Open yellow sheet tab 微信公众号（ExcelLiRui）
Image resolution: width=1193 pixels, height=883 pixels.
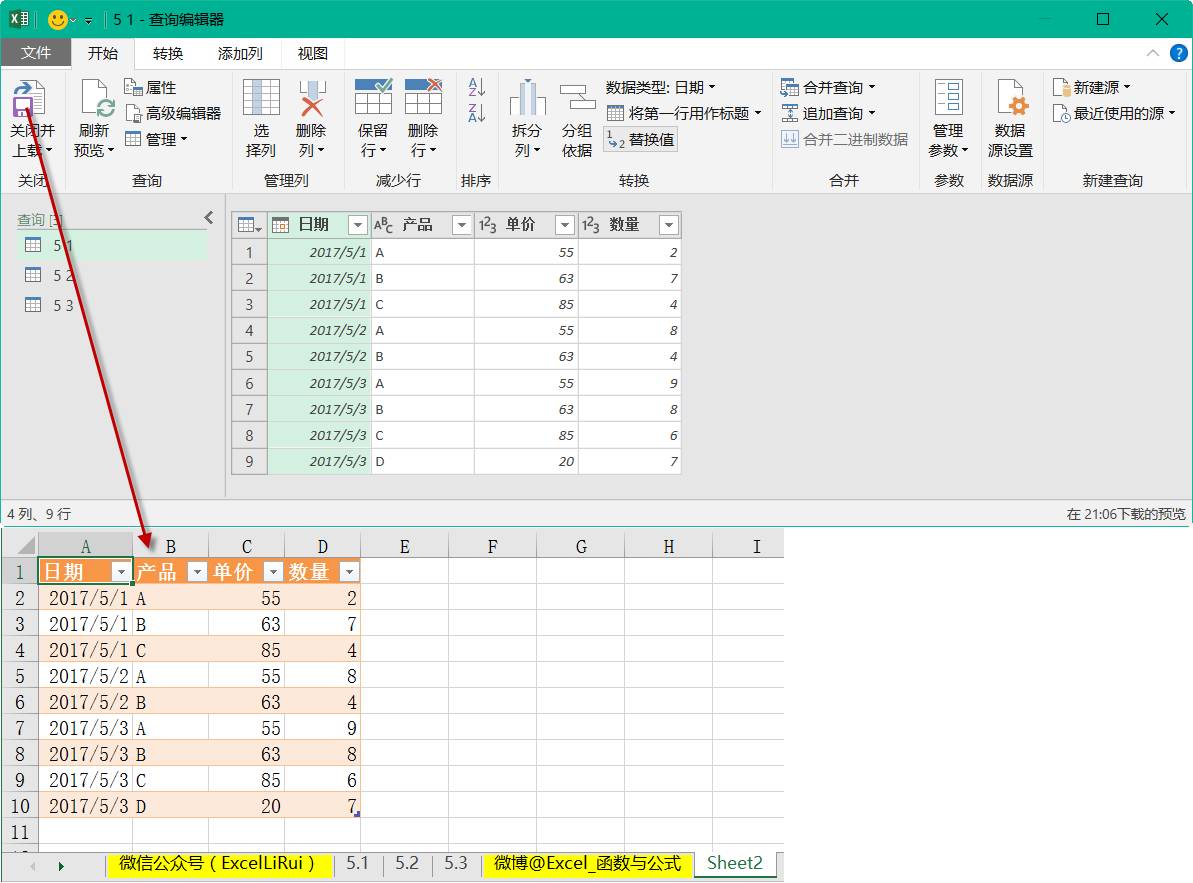point(218,864)
